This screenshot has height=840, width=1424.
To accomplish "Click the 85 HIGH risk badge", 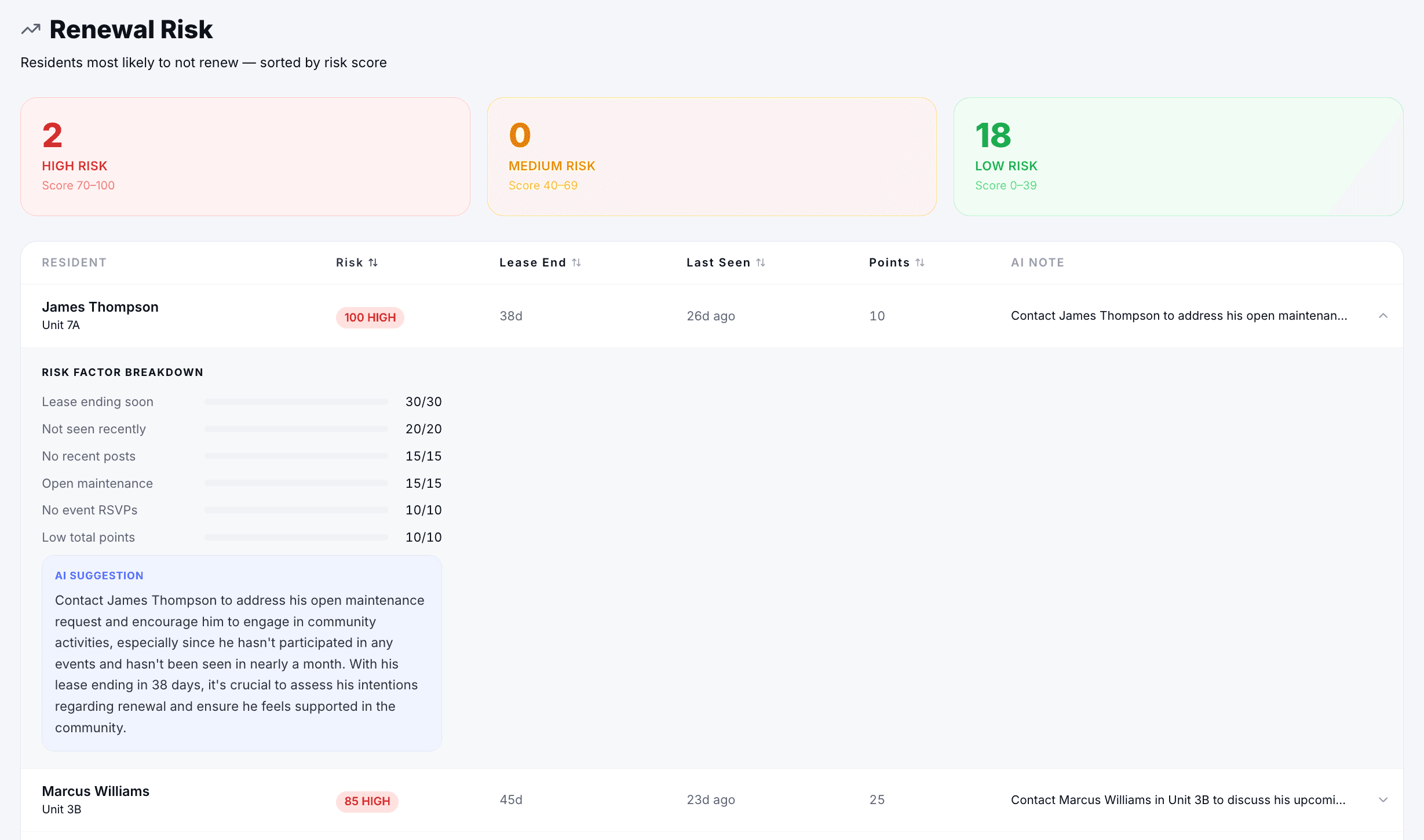I will pyautogui.click(x=367, y=801).
